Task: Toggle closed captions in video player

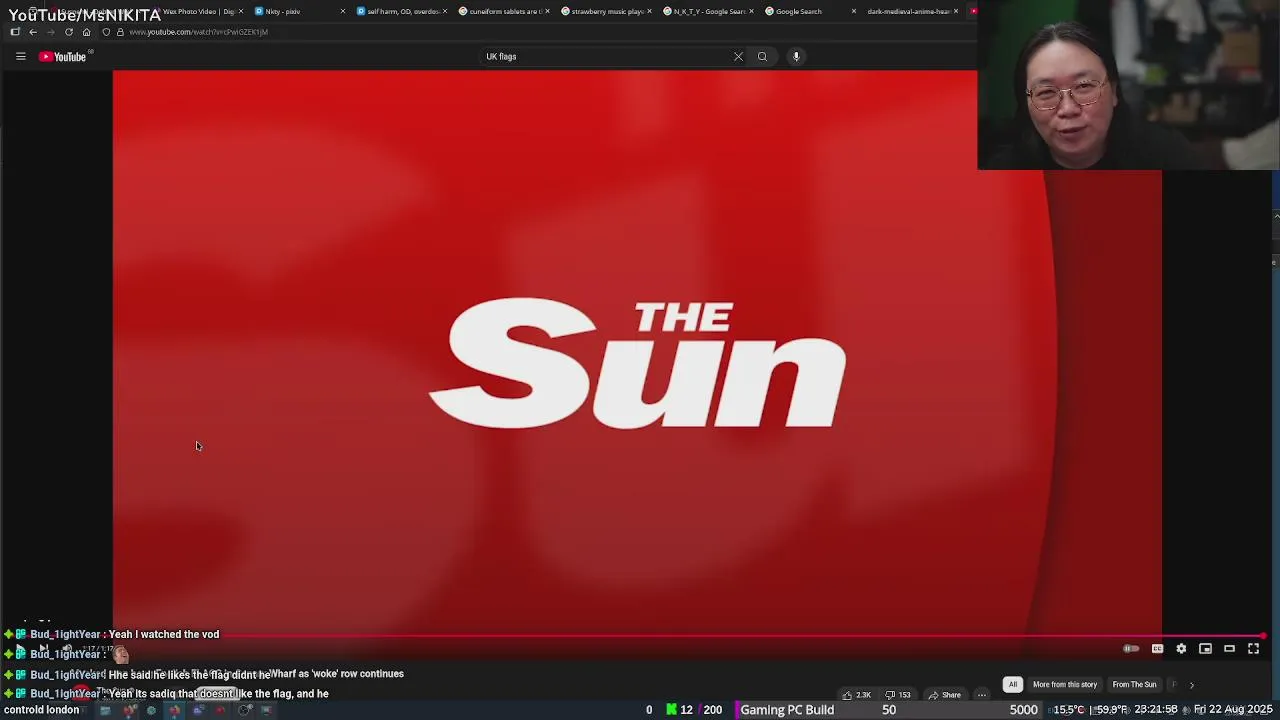Action: 1157,649
